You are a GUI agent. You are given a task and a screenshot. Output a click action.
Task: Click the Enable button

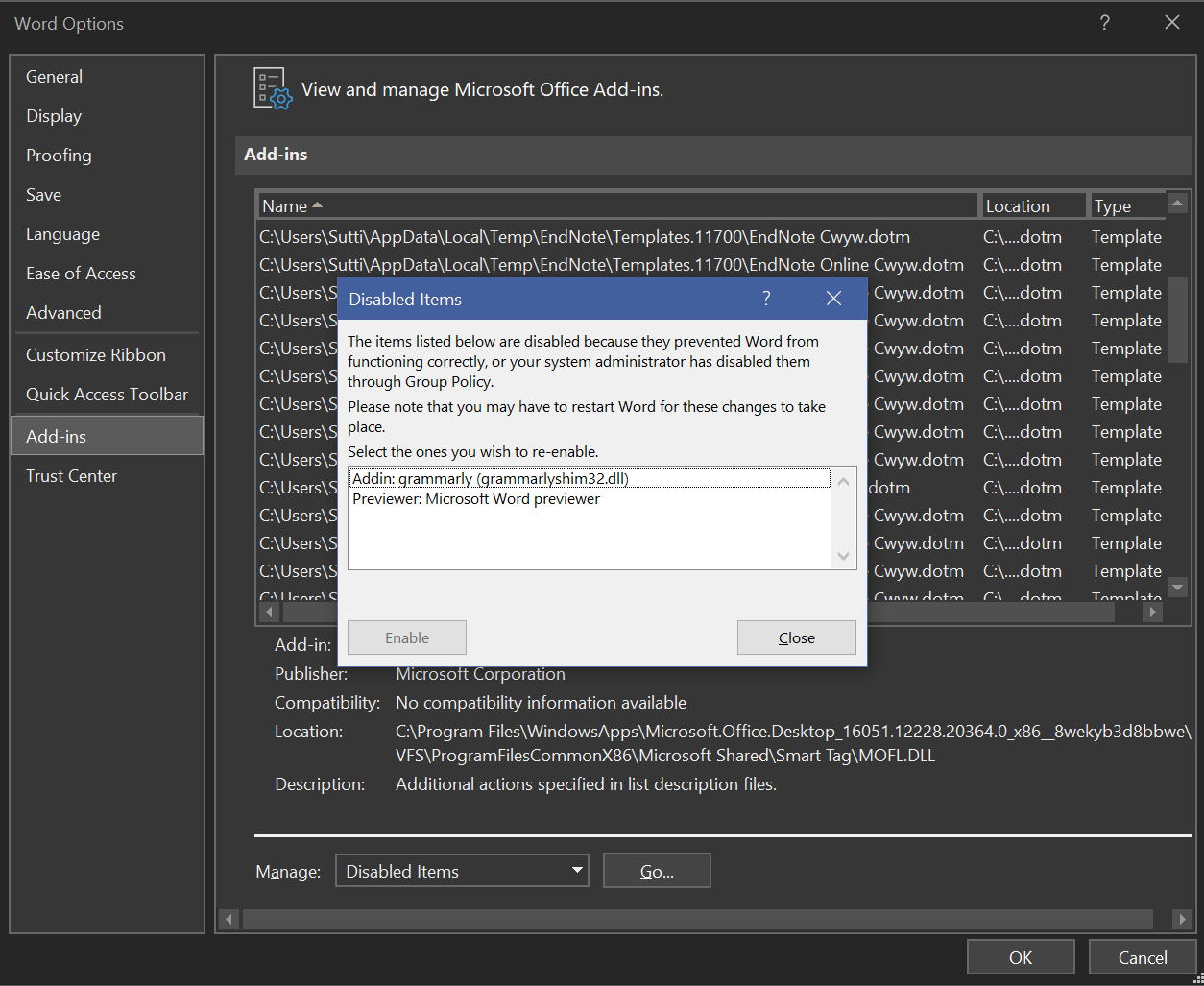point(407,637)
